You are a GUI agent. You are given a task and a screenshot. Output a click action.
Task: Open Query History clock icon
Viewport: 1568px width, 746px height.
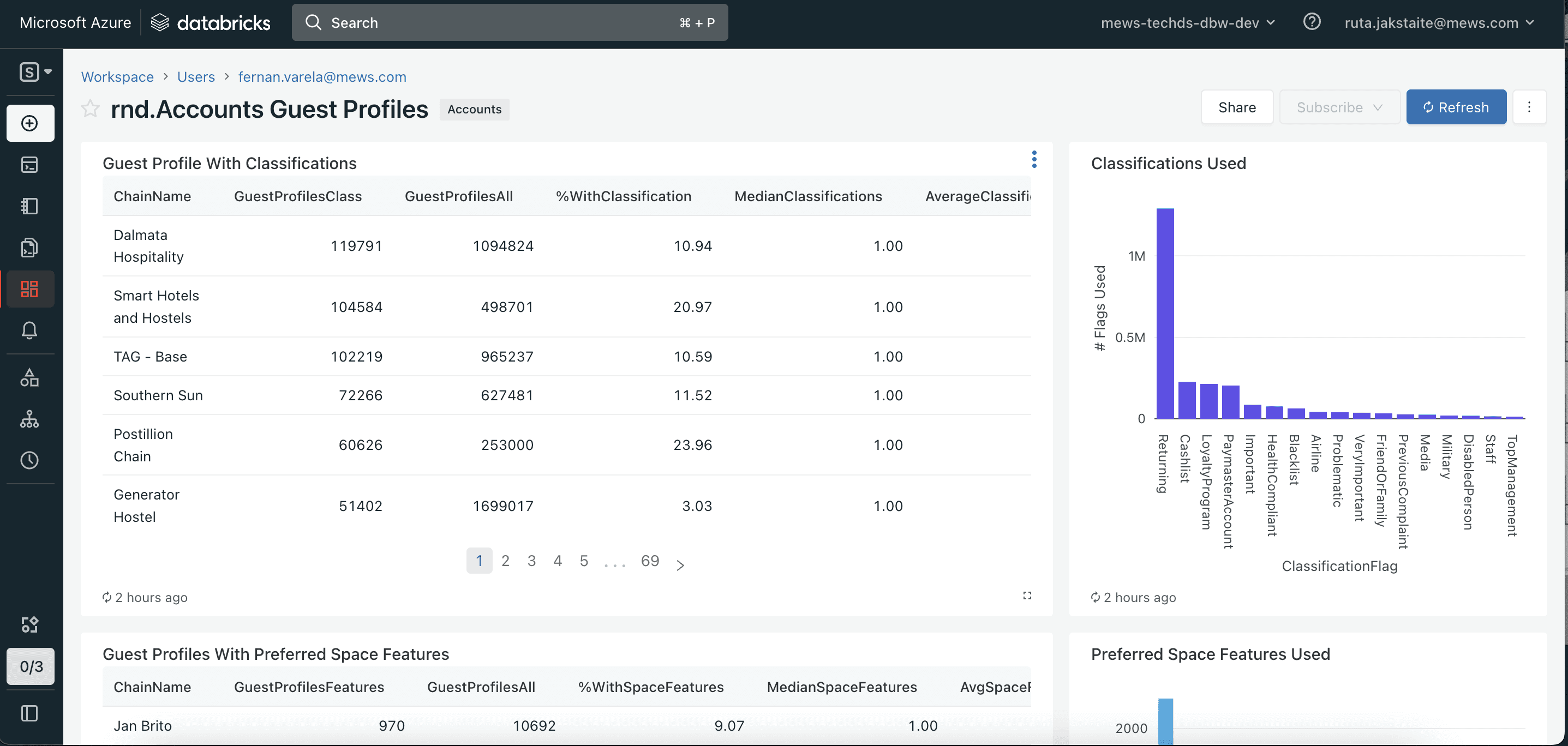point(30,460)
